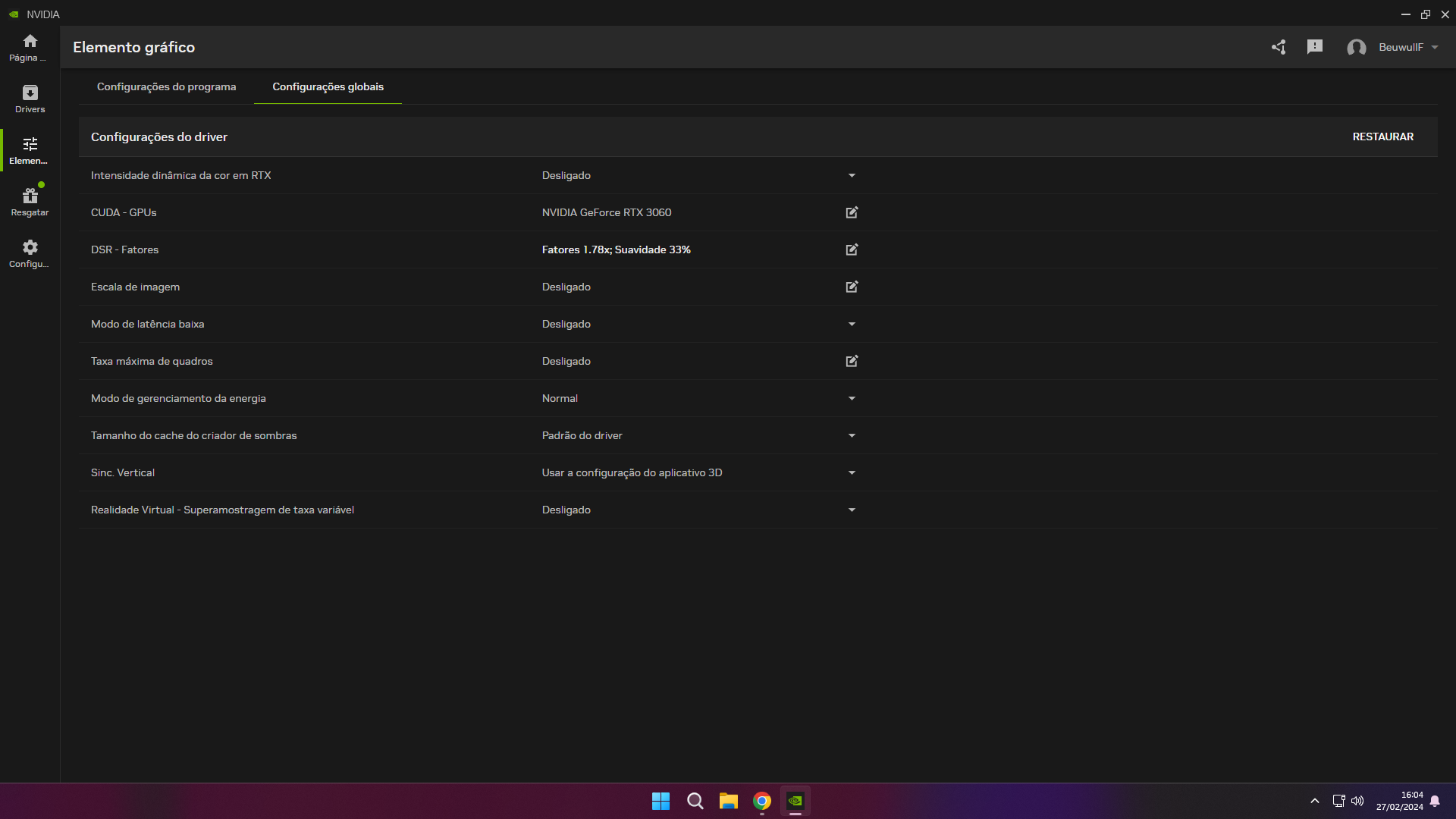Expand Intensidade dinâmica da cor dropdown
Viewport: 1456px width, 819px height.
point(852,175)
